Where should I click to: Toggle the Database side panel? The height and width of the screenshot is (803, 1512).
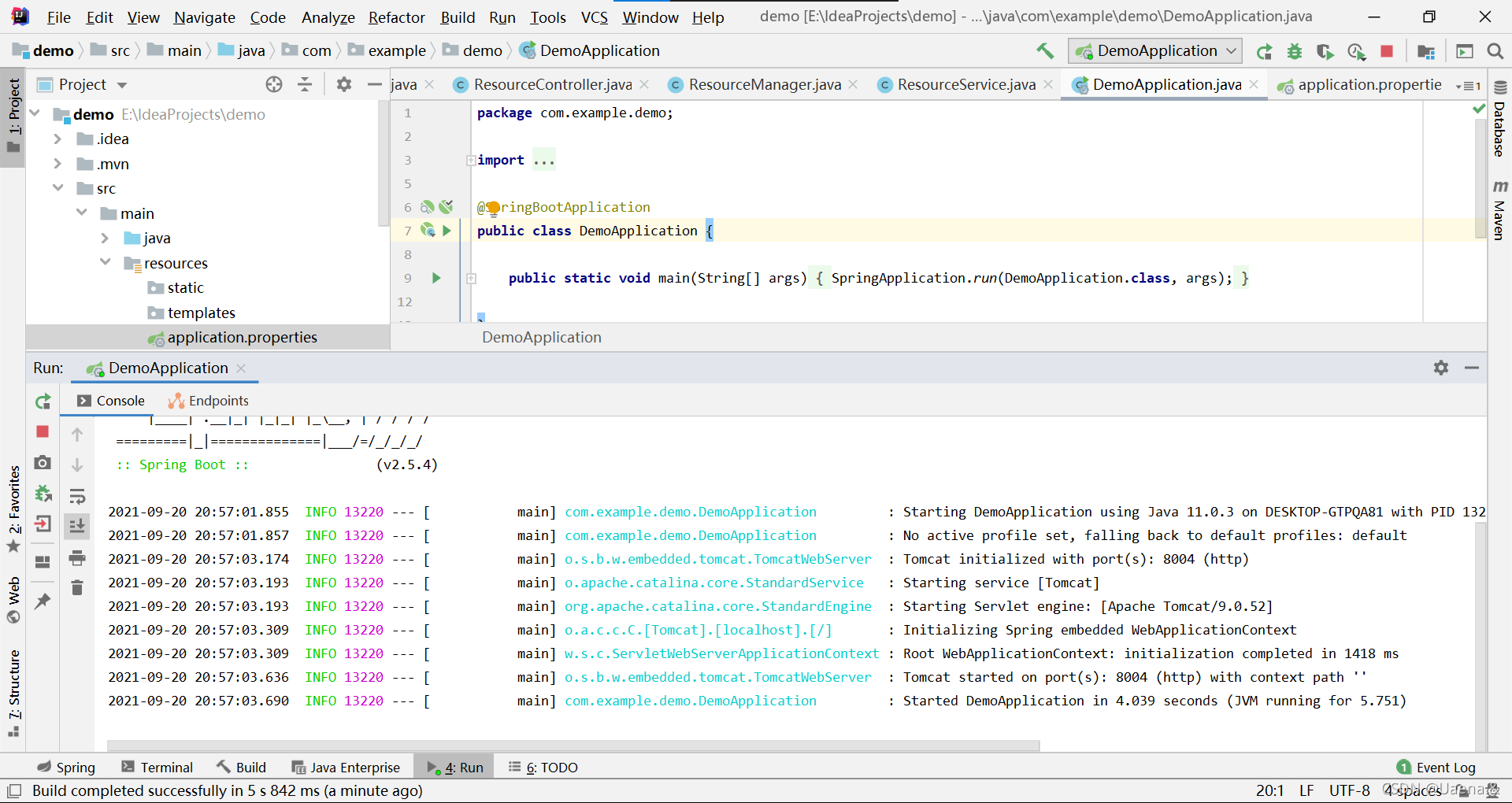pyautogui.click(x=1500, y=120)
